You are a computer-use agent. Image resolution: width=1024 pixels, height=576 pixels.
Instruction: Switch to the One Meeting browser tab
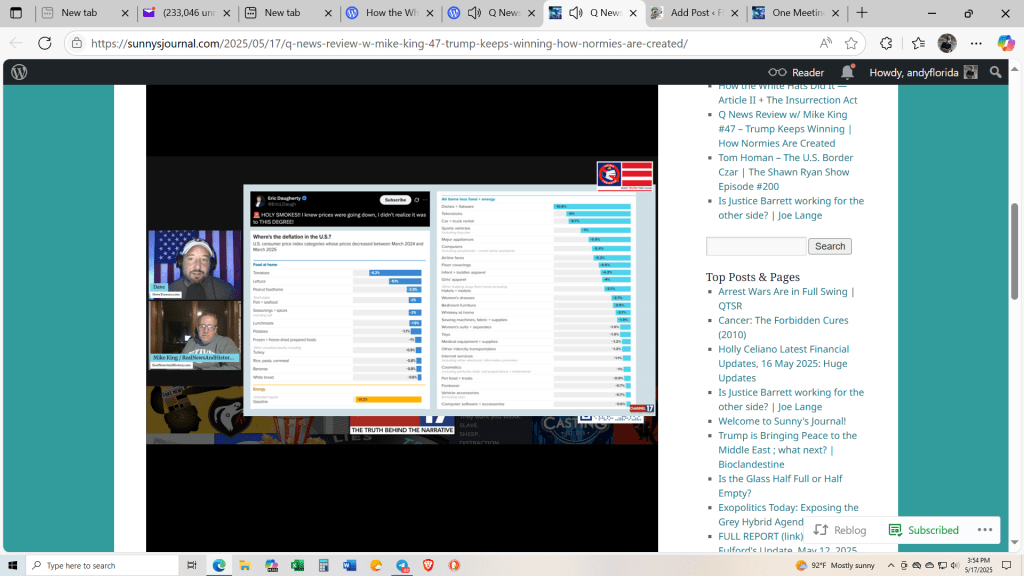pos(794,13)
